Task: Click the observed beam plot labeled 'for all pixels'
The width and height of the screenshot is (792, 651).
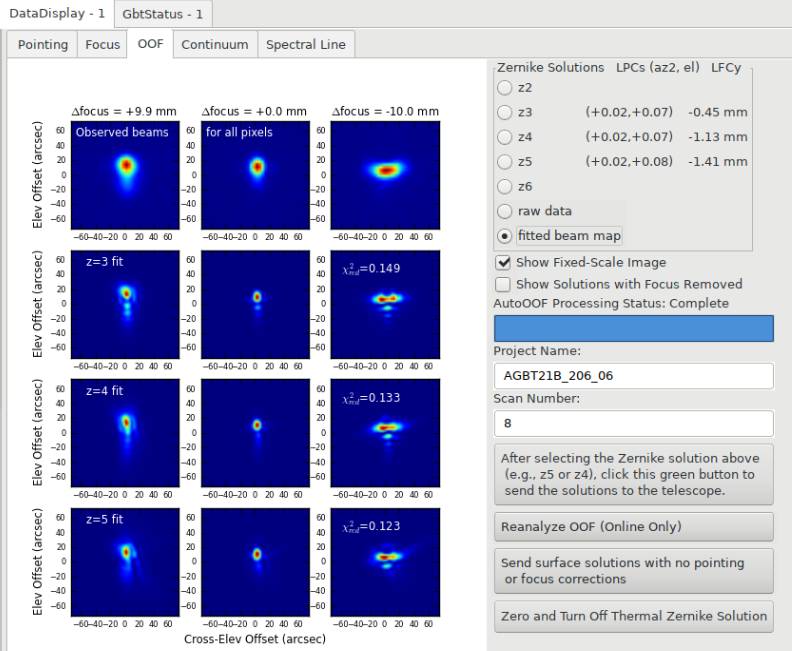Action: tap(255, 175)
